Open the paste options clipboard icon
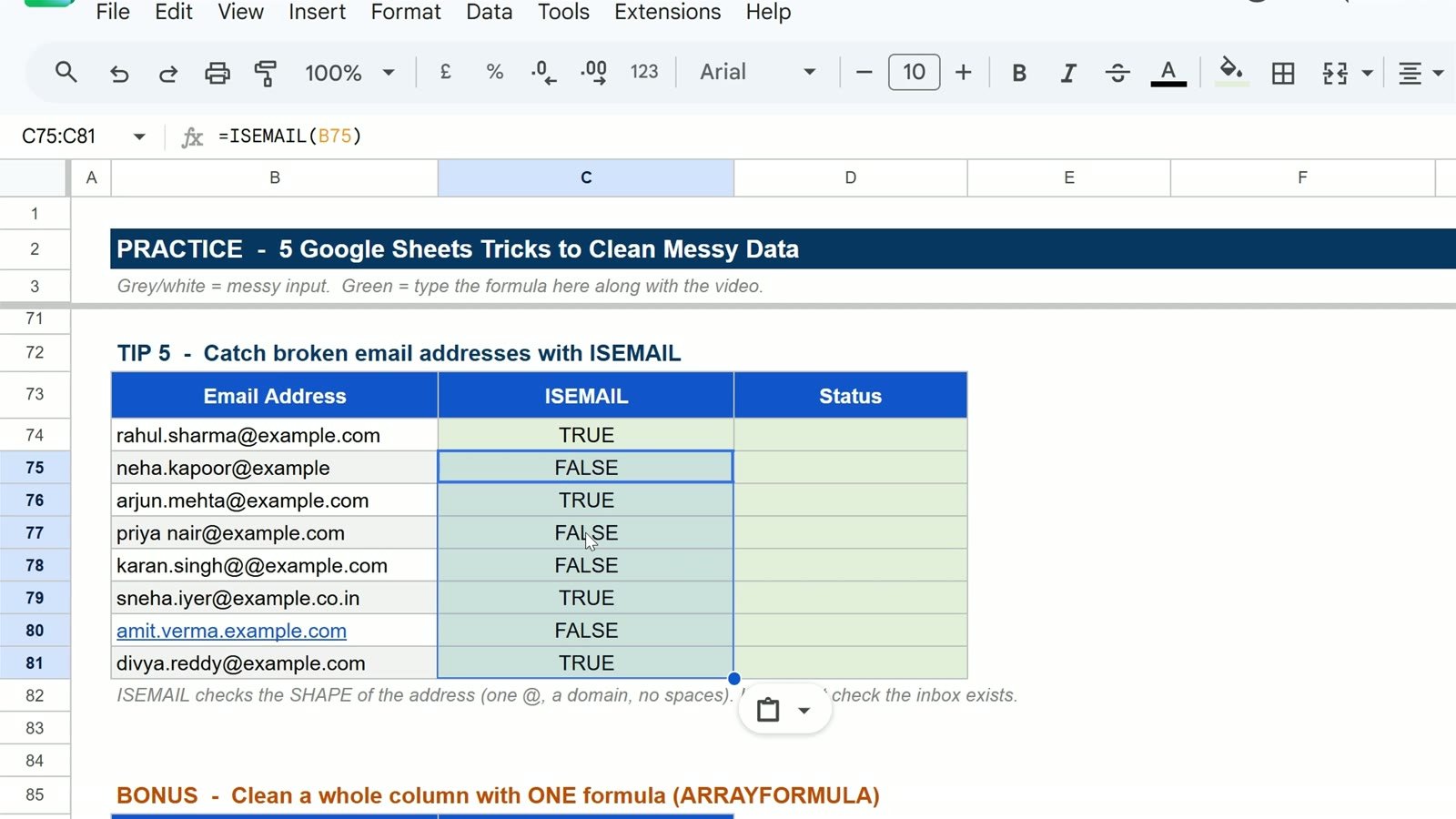Screen dimensions: 1456x819 (768, 710)
